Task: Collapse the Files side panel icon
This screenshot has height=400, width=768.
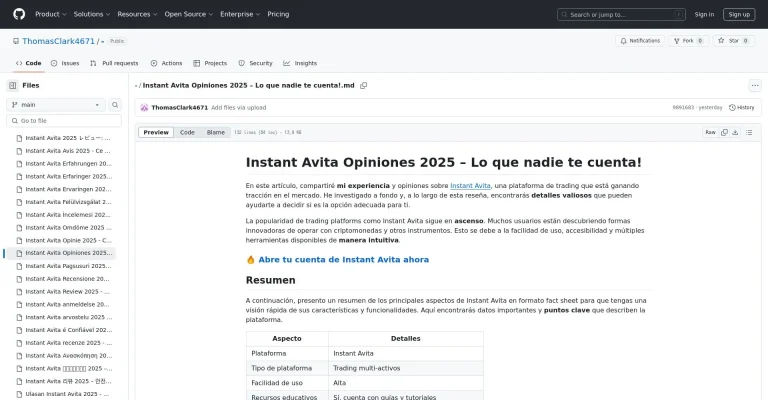Action: 13,85
